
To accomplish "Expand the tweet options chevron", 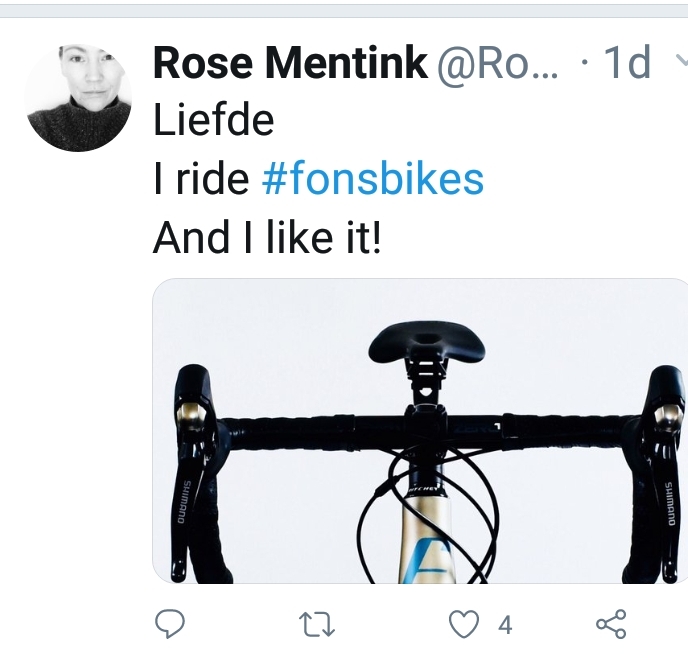I will (679, 62).
